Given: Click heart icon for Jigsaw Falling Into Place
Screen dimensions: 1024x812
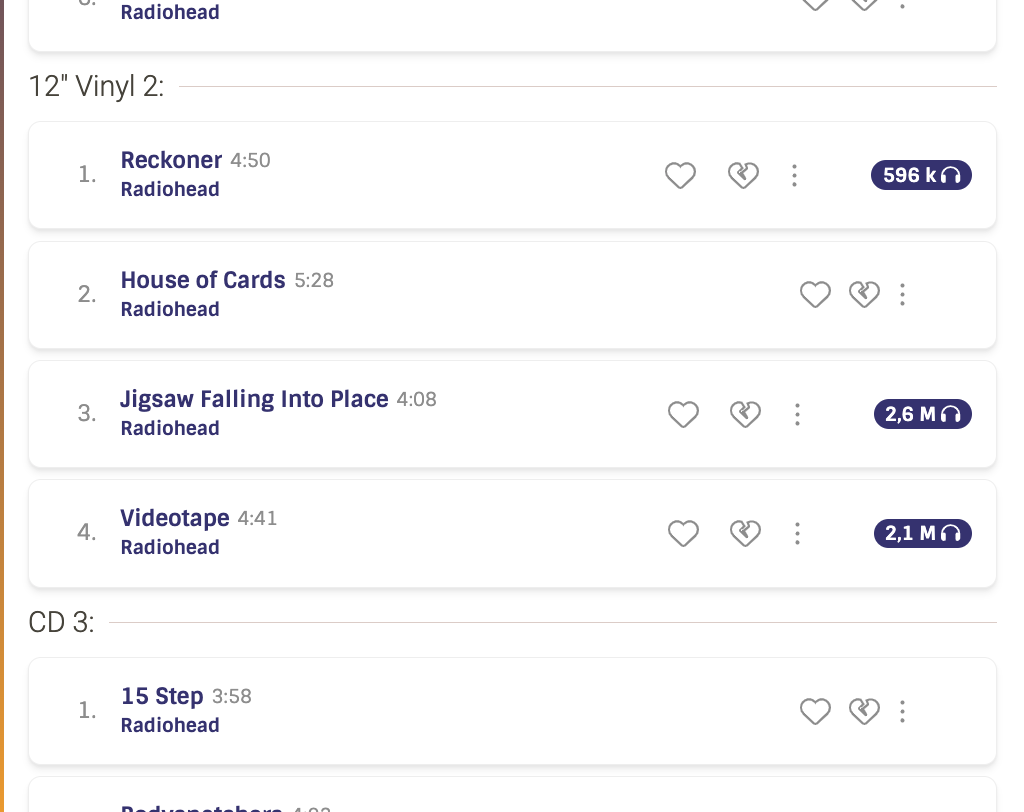Looking at the screenshot, I should [683, 414].
